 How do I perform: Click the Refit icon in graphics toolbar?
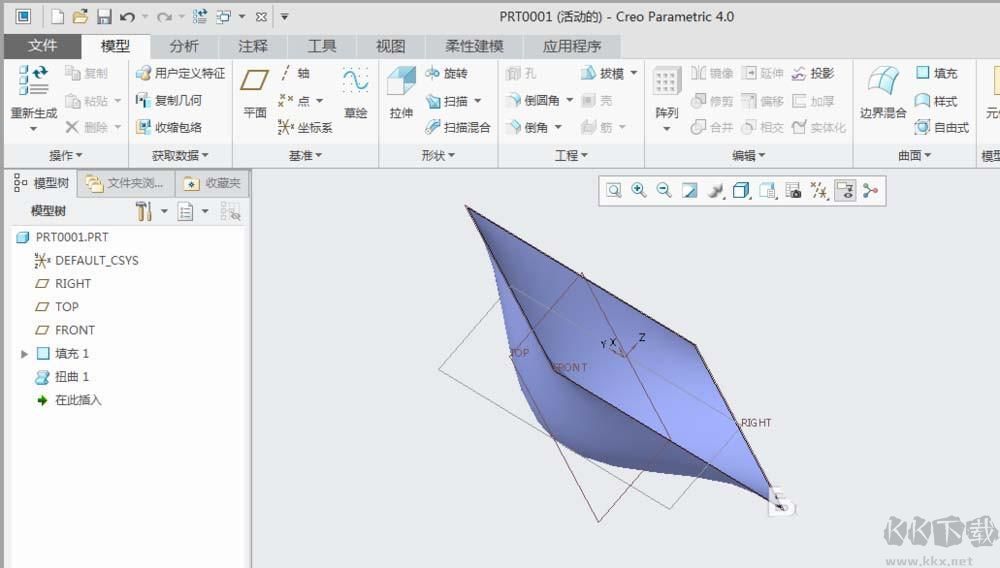tap(614, 191)
